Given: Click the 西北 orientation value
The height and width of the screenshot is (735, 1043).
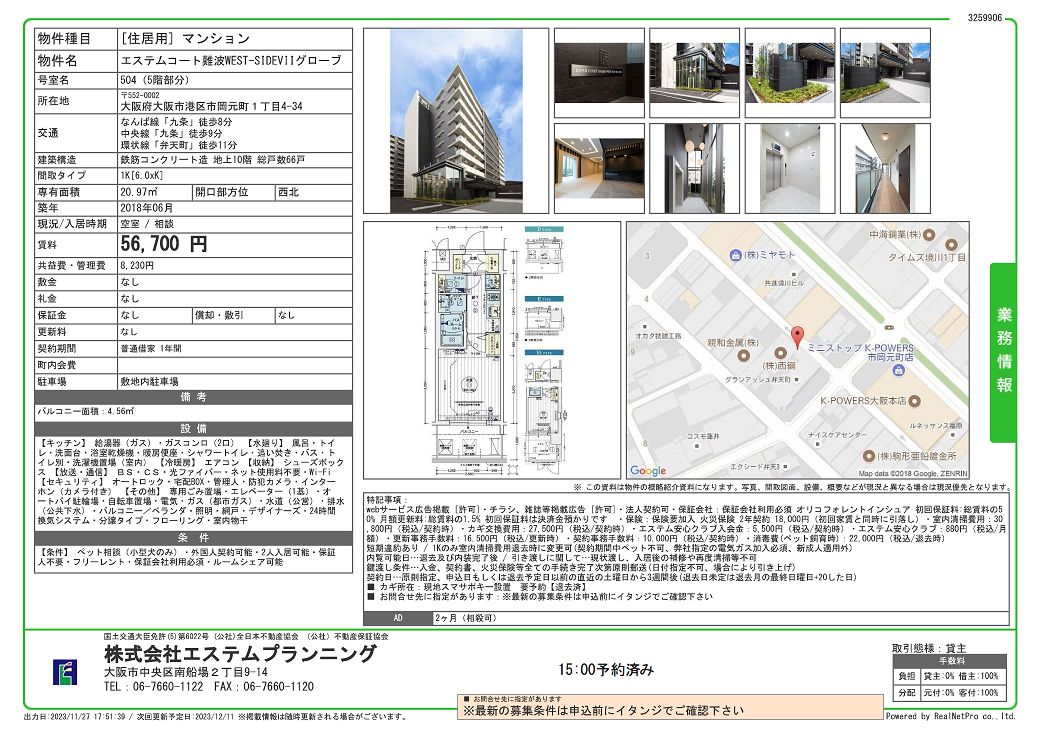Looking at the screenshot, I should pyautogui.click(x=289, y=192).
